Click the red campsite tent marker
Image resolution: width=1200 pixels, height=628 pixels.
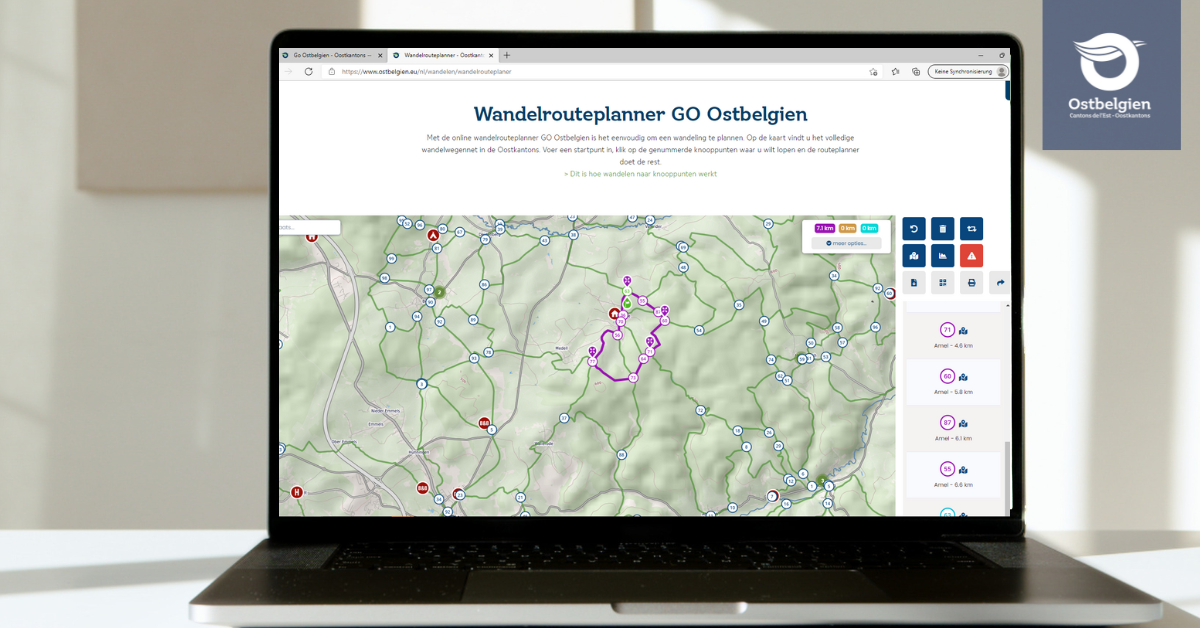pos(433,236)
